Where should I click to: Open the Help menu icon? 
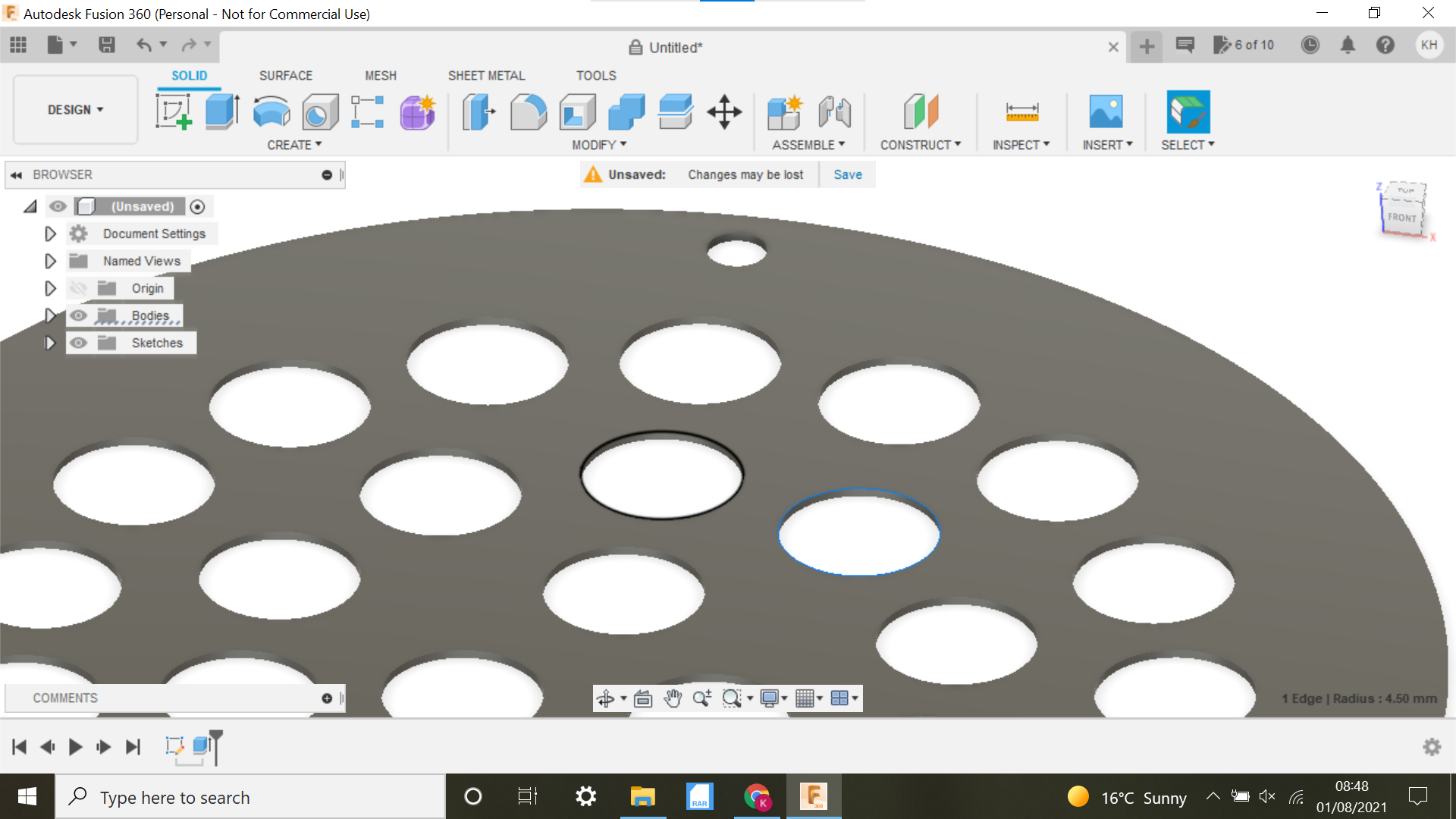coord(1385,45)
